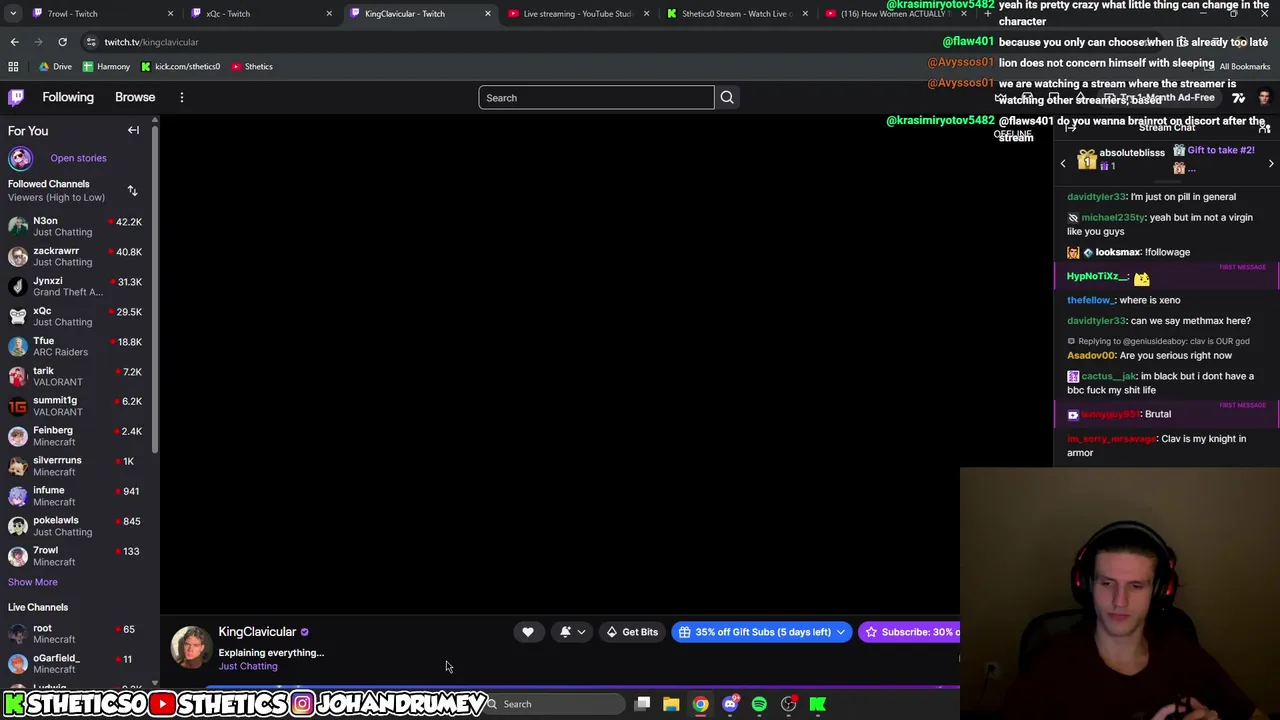Open tarik channel in sidebar

click(x=76, y=376)
